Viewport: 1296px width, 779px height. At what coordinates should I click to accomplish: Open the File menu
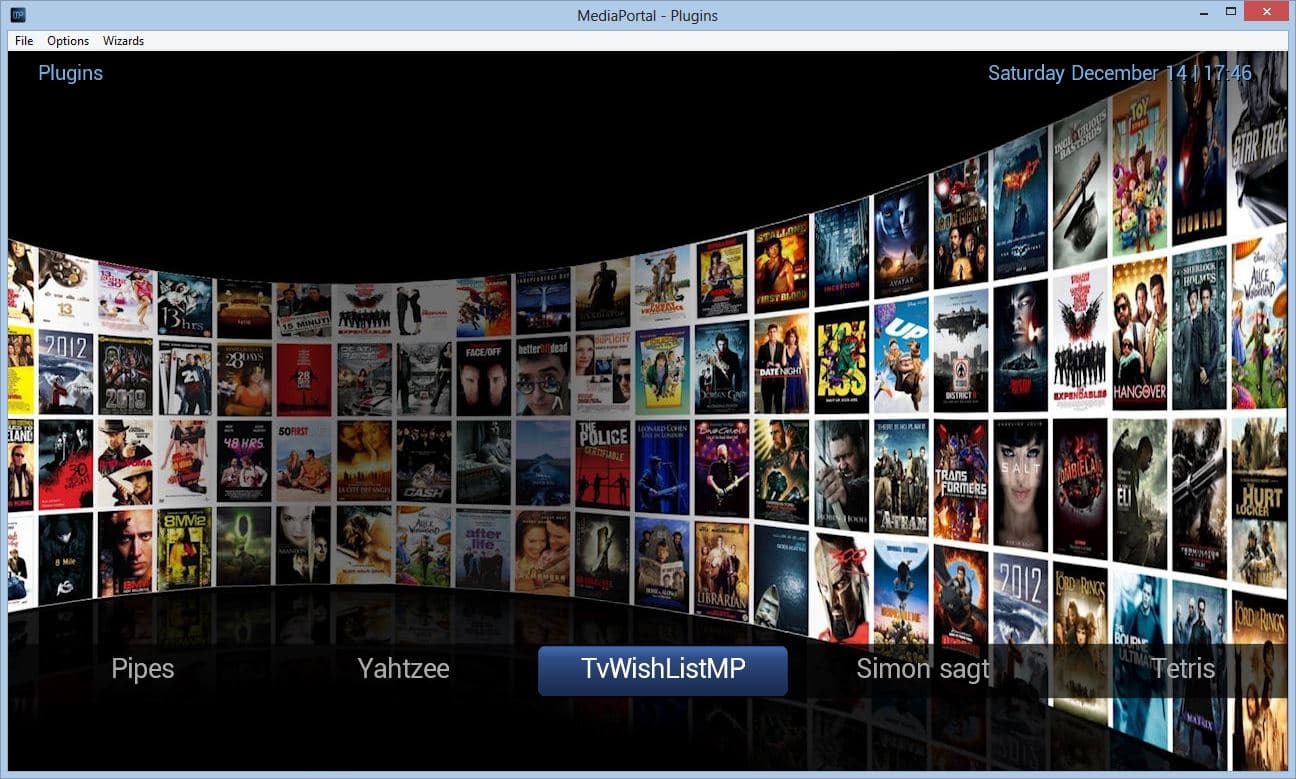[x=24, y=41]
